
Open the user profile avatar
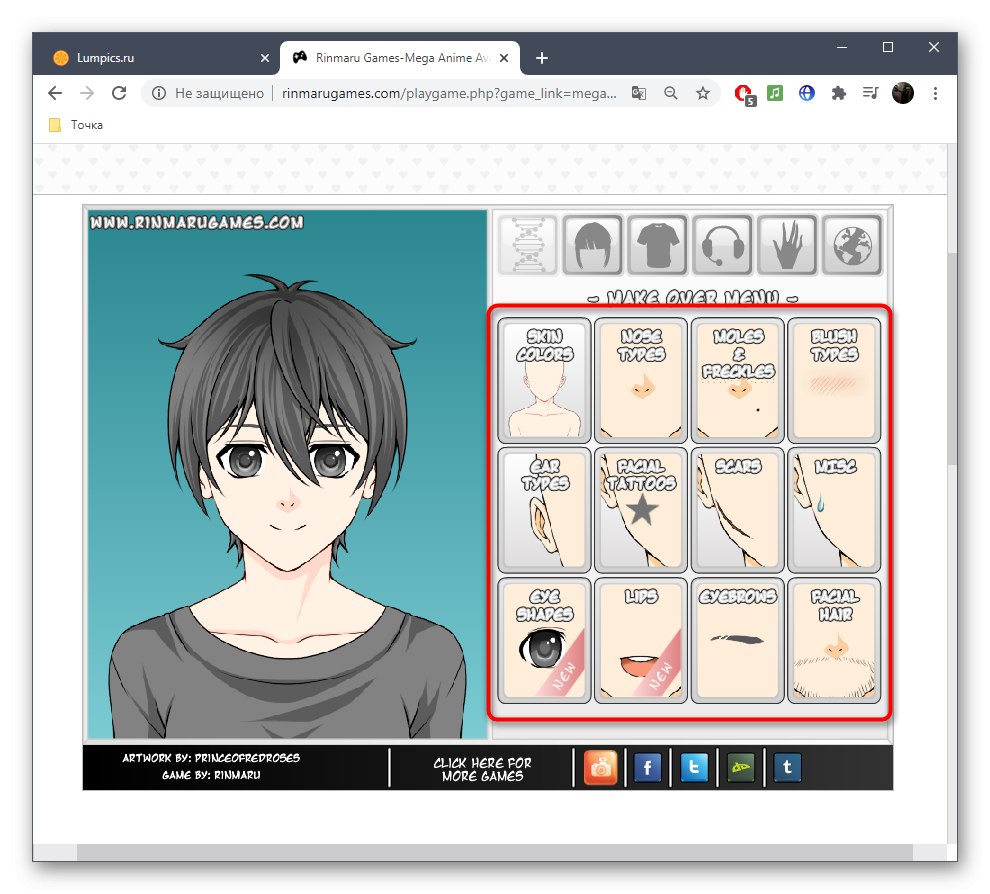pos(903,93)
